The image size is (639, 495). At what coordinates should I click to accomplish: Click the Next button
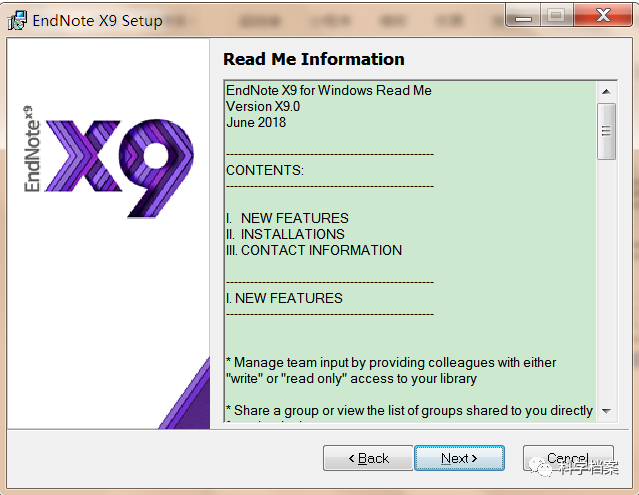coord(459,458)
